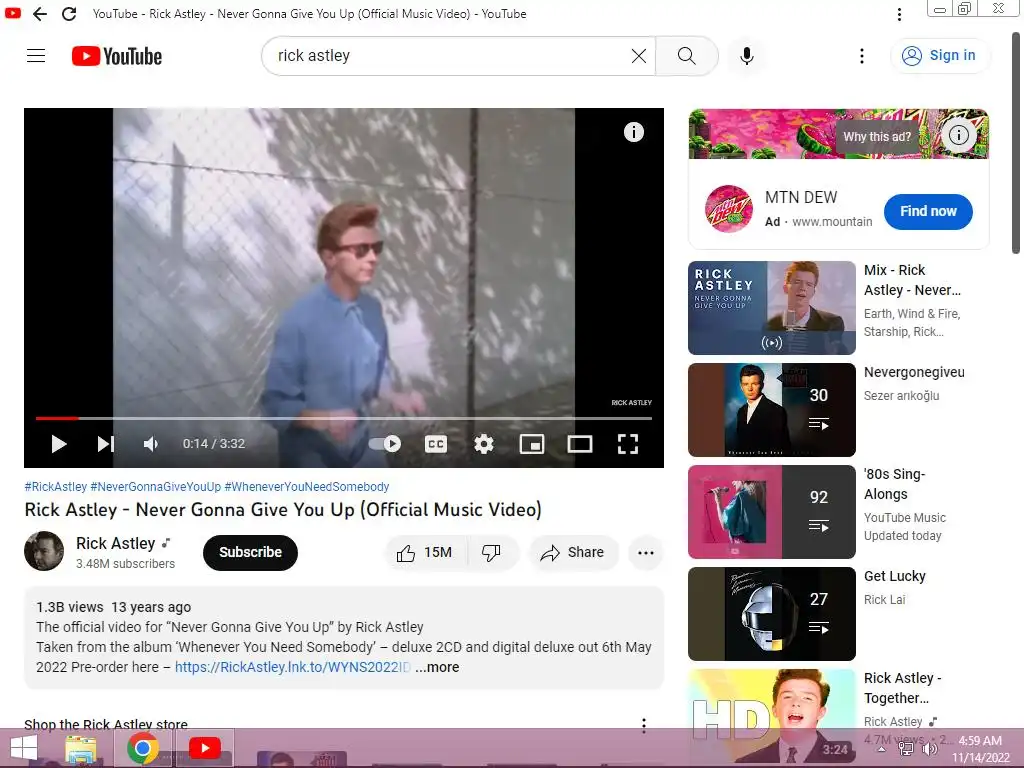
Task: Open File Explorer from taskbar
Action: pos(80,748)
